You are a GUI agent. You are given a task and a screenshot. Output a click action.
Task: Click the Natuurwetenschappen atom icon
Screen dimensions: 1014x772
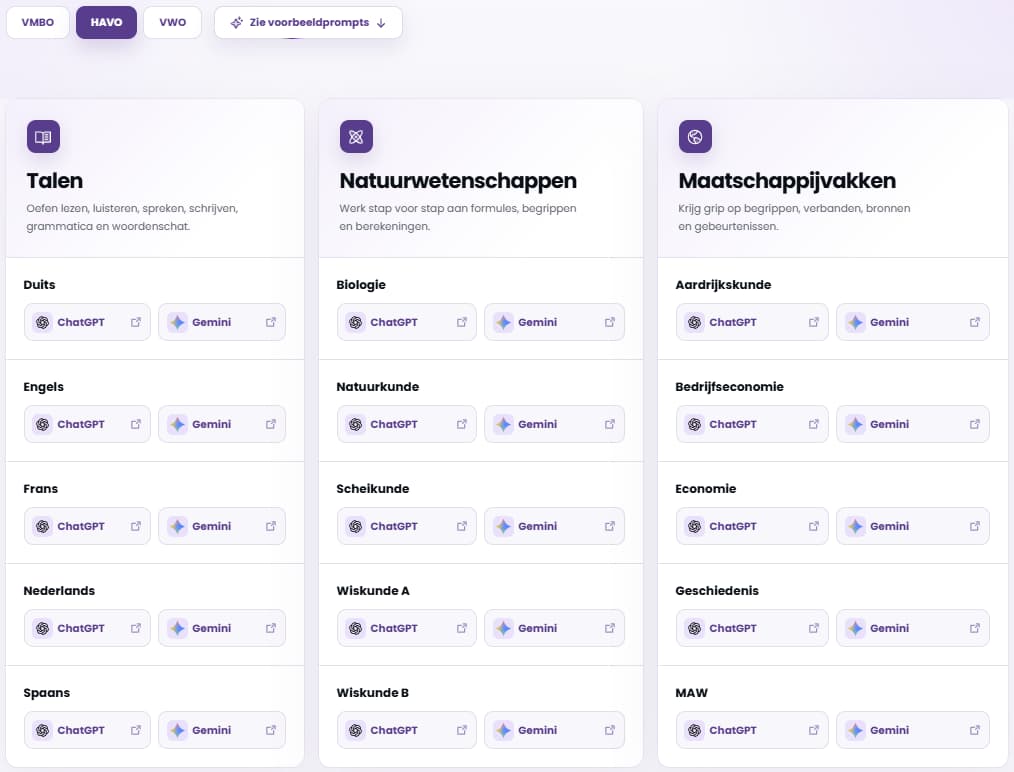tap(356, 136)
